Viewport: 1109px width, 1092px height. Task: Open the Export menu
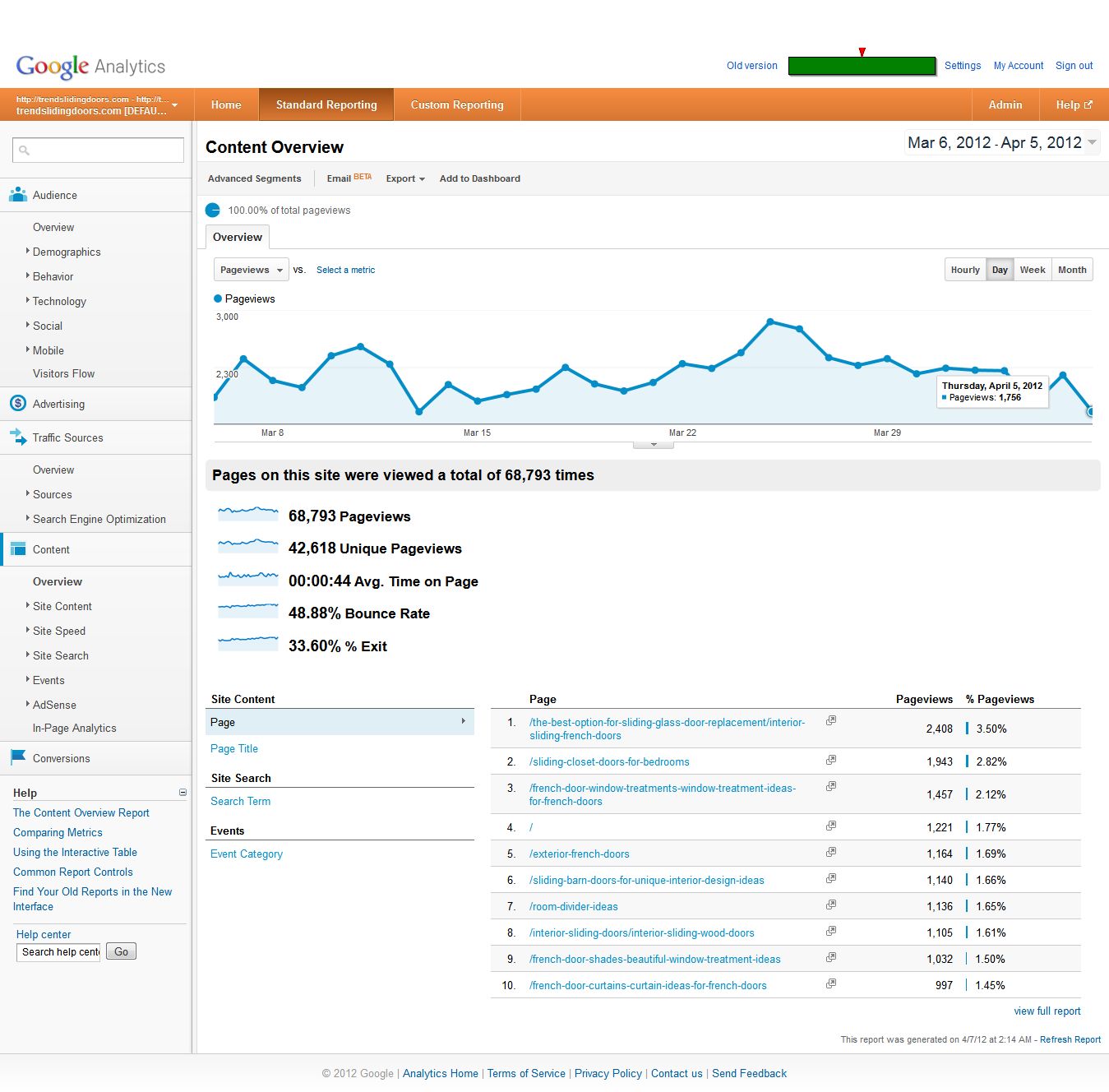pos(405,178)
